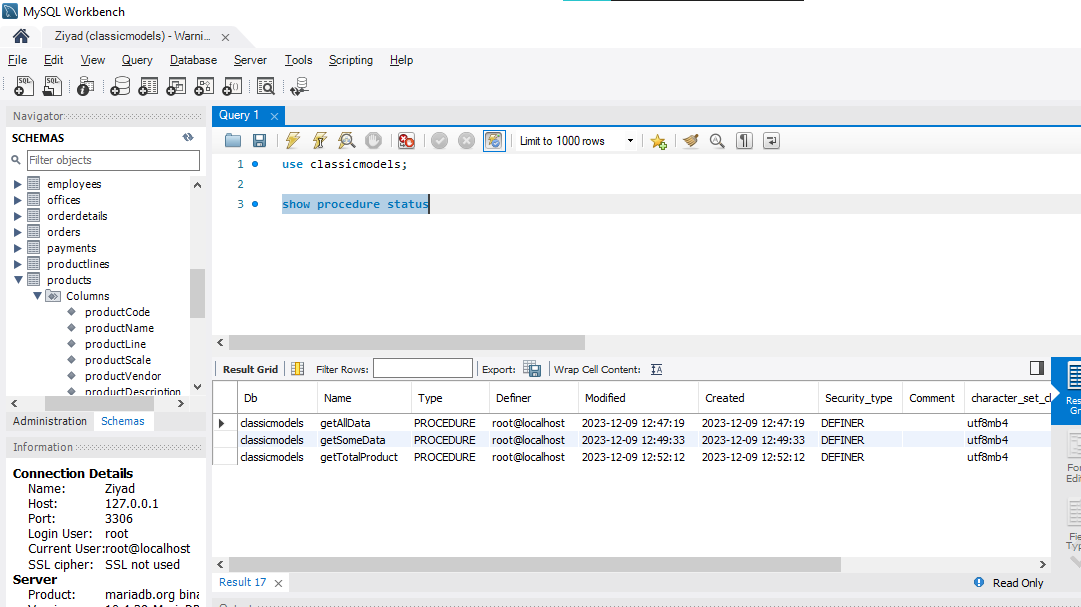Execute the selected query lightning icon
The image size is (1081, 607).
(292, 141)
